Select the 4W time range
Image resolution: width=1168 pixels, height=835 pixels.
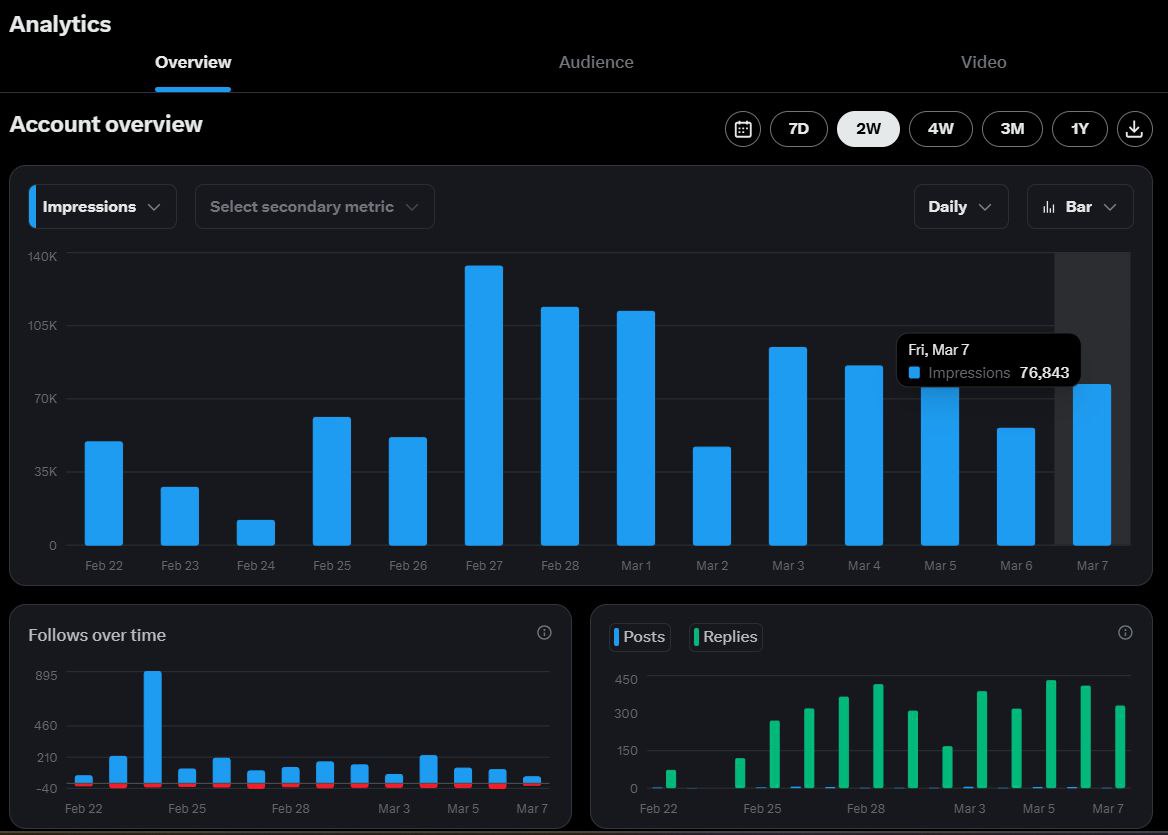(940, 129)
